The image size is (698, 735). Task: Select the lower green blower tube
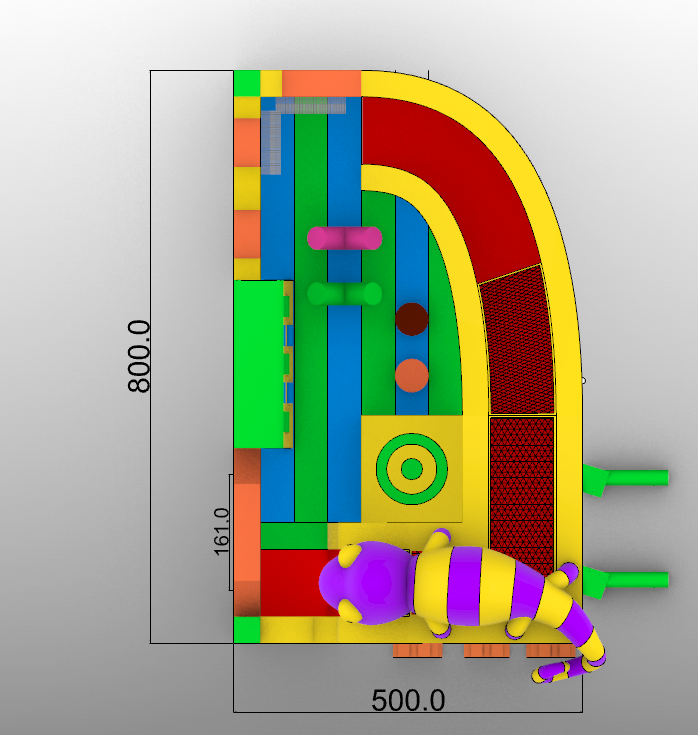coord(626,582)
